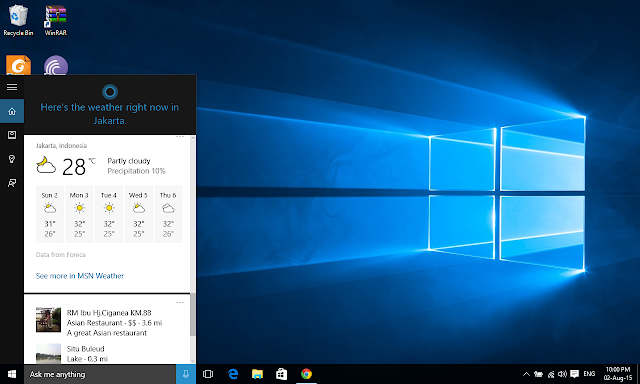Screen dimensions: 640x384
Task: Click the Data from Foreca text
Action: point(60,255)
